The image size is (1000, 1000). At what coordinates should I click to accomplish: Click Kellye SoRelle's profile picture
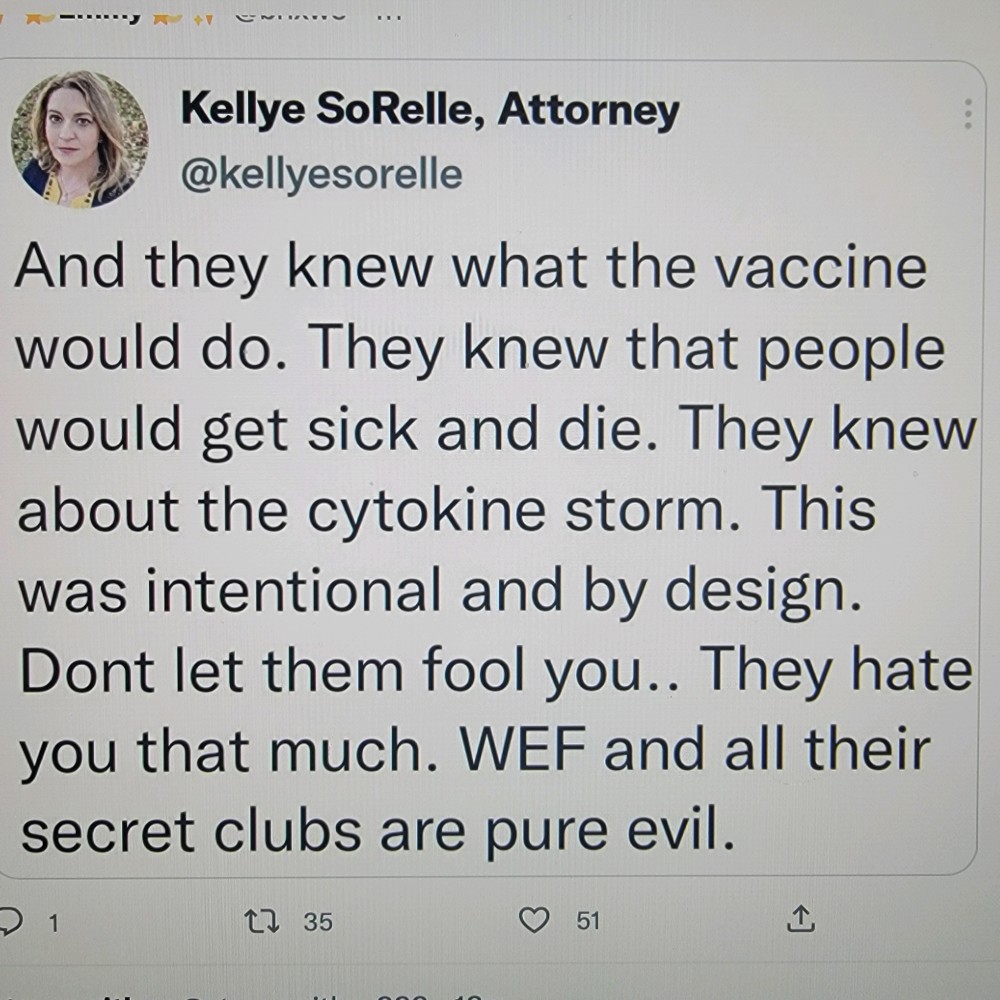click(80, 139)
